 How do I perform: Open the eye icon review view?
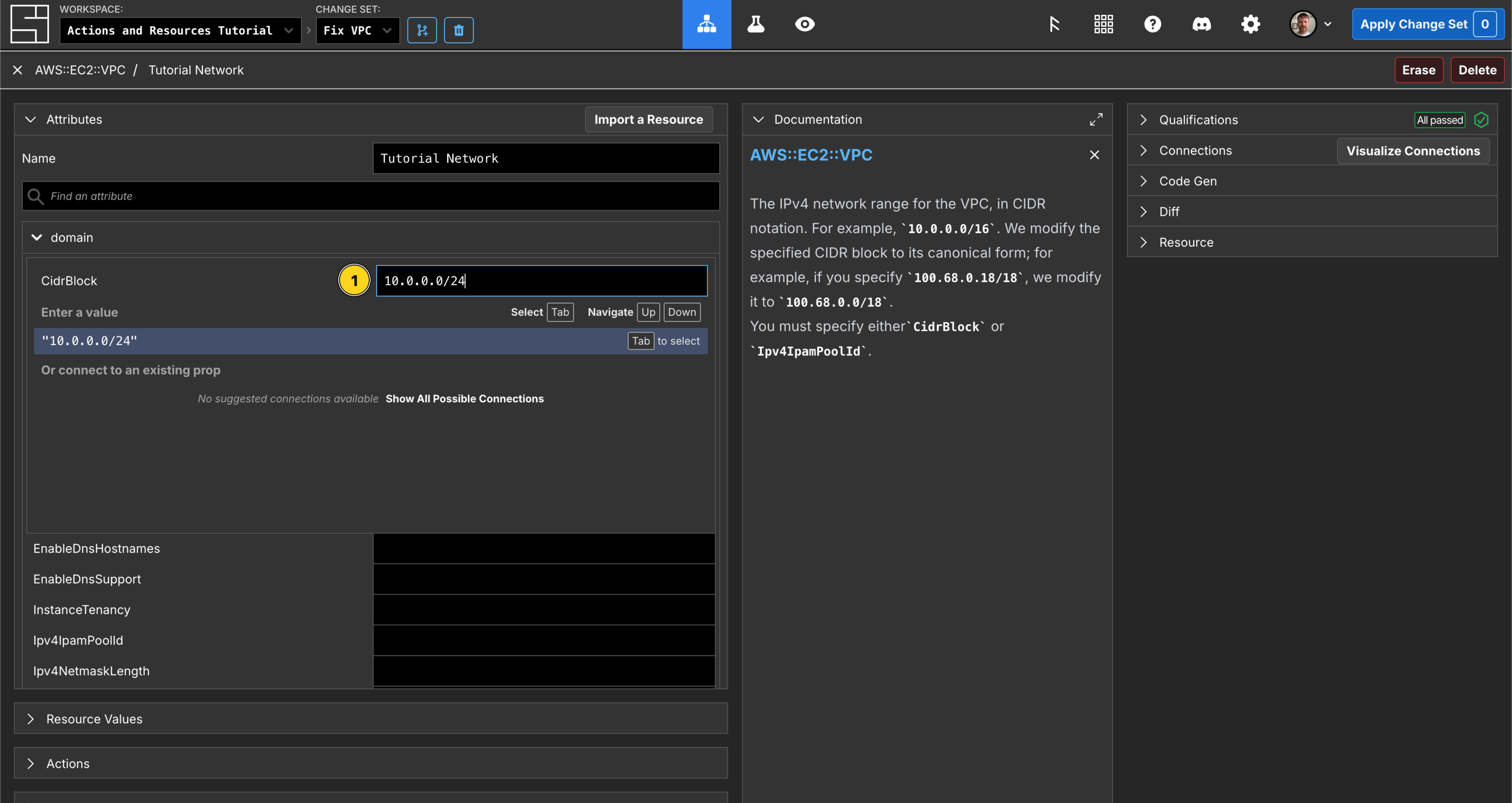pos(805,24)
